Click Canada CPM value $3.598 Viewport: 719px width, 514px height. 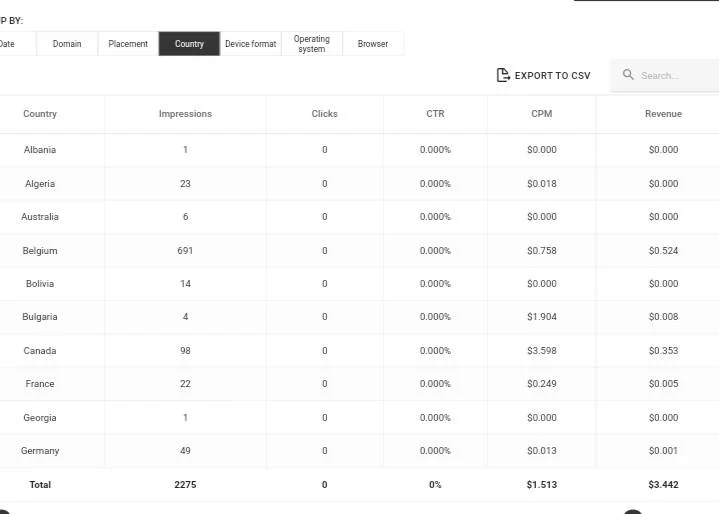(542, 350)
